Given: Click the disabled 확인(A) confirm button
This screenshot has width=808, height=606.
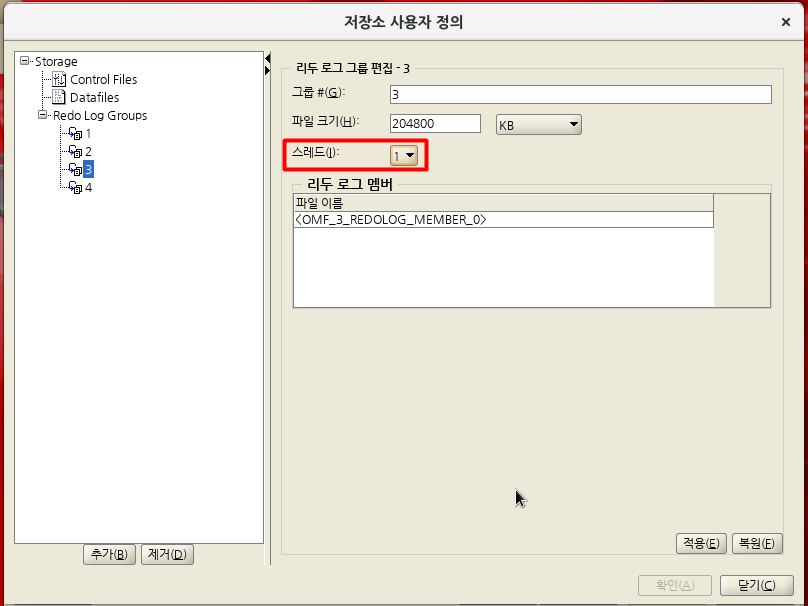Looking at the screenshot, I should click(675, 585).
